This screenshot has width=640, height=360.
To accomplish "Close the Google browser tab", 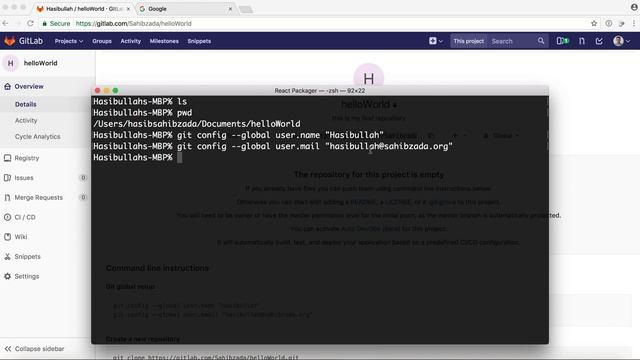I will [230, 9].
